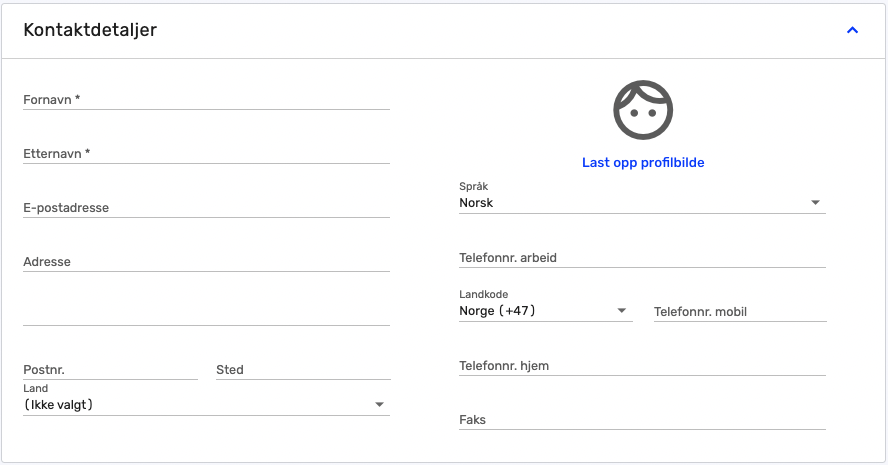Click the Kontaktdetaljer section header title
Image resolution: width=888 pixels, height=465 pixels.
90,30
